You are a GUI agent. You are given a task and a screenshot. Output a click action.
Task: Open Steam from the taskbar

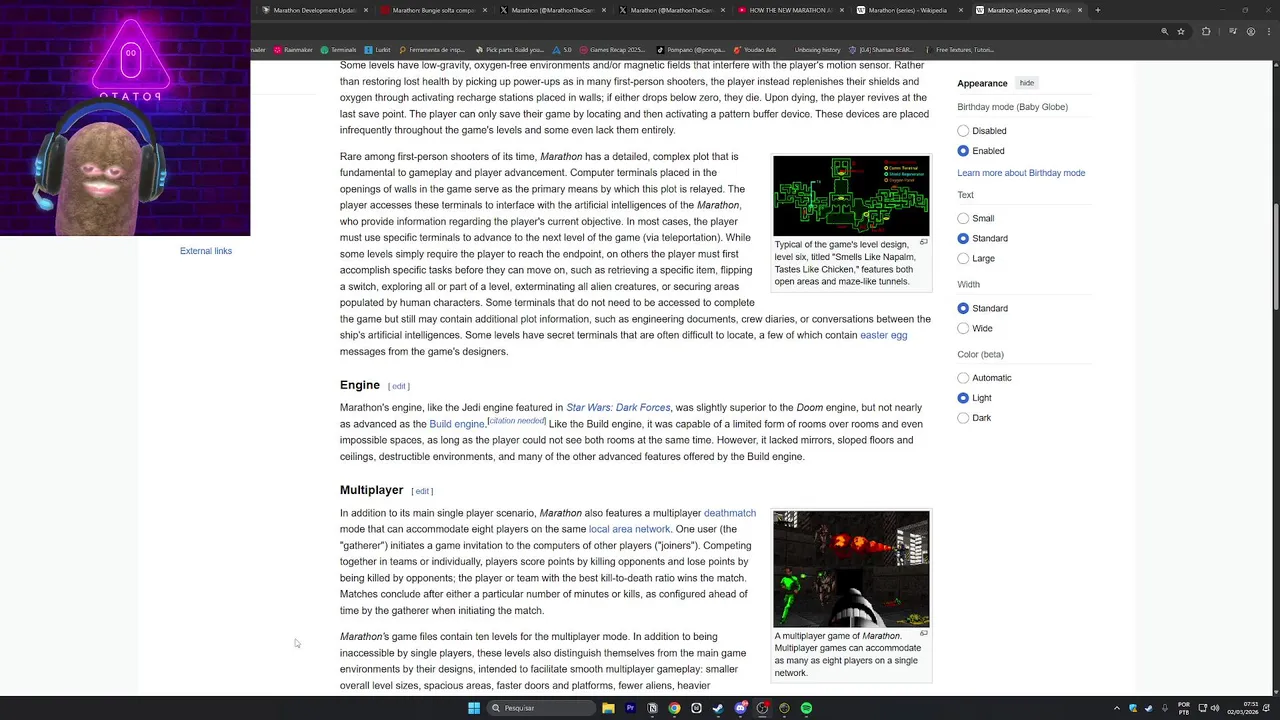718,708
